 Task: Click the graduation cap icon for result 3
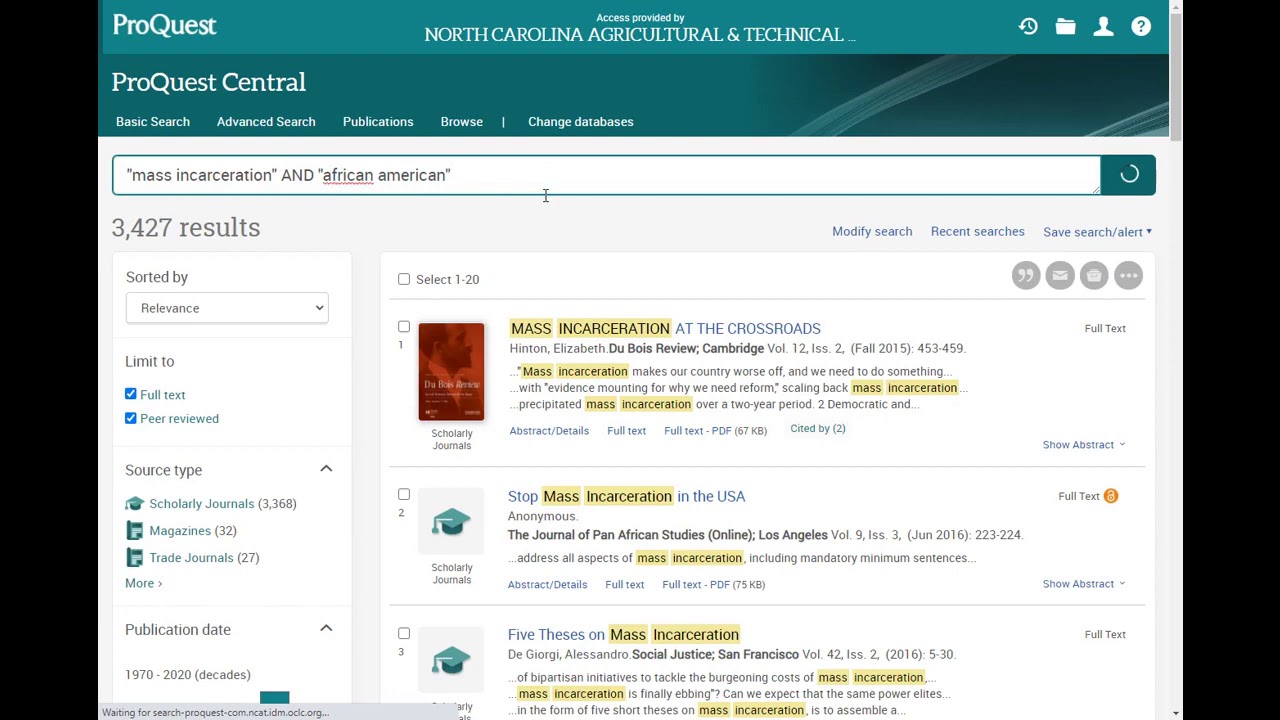(451, 660)
